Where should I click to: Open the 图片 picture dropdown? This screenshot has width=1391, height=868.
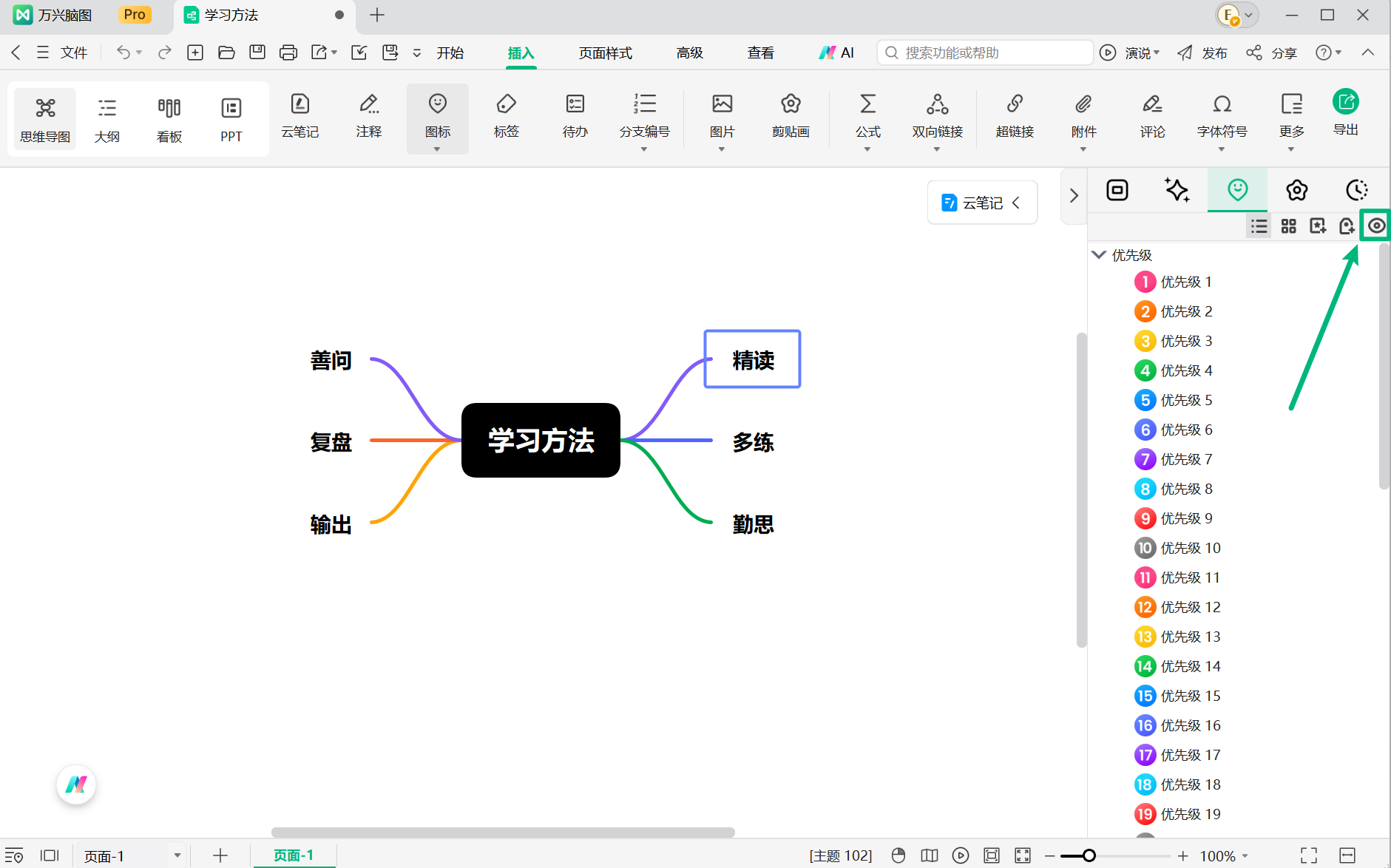pos(722,149)
